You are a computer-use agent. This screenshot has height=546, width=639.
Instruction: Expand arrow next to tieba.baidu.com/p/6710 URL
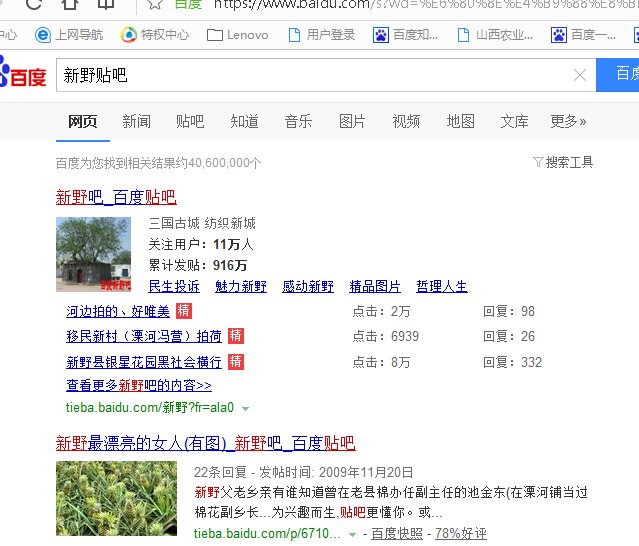353,534
